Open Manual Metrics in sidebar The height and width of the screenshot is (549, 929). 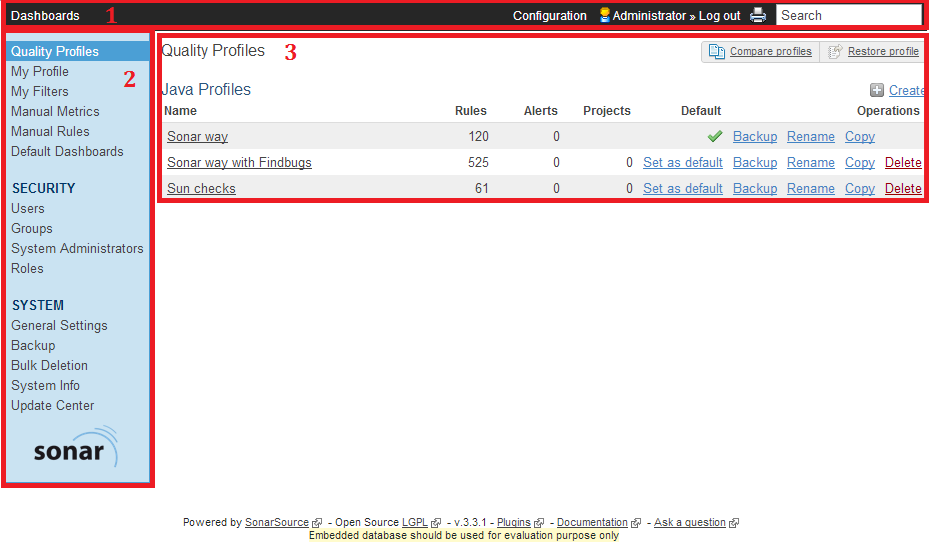coord(55,111)
